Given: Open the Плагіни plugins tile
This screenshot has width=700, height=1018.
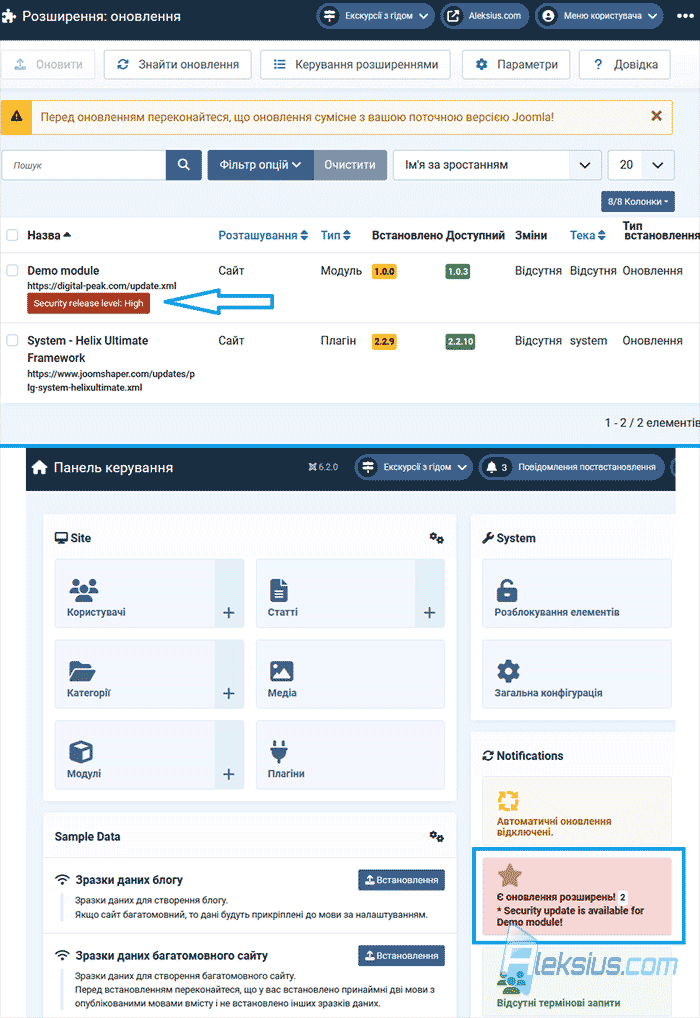Looking at the screenshot, I should pos(350,754).
